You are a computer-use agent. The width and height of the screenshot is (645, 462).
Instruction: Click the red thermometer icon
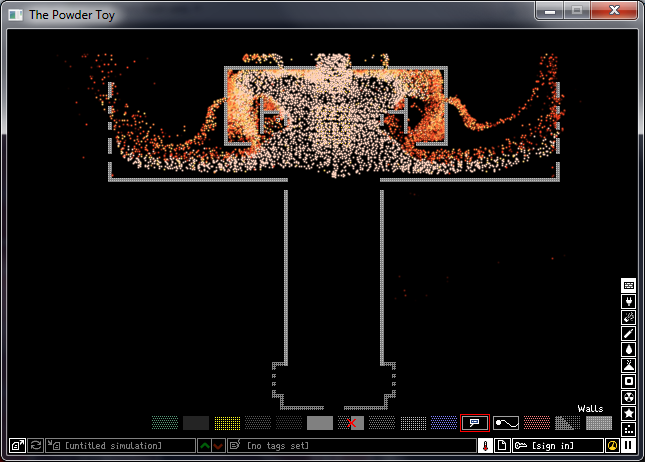pyautogui.click(x=485, y=446)
